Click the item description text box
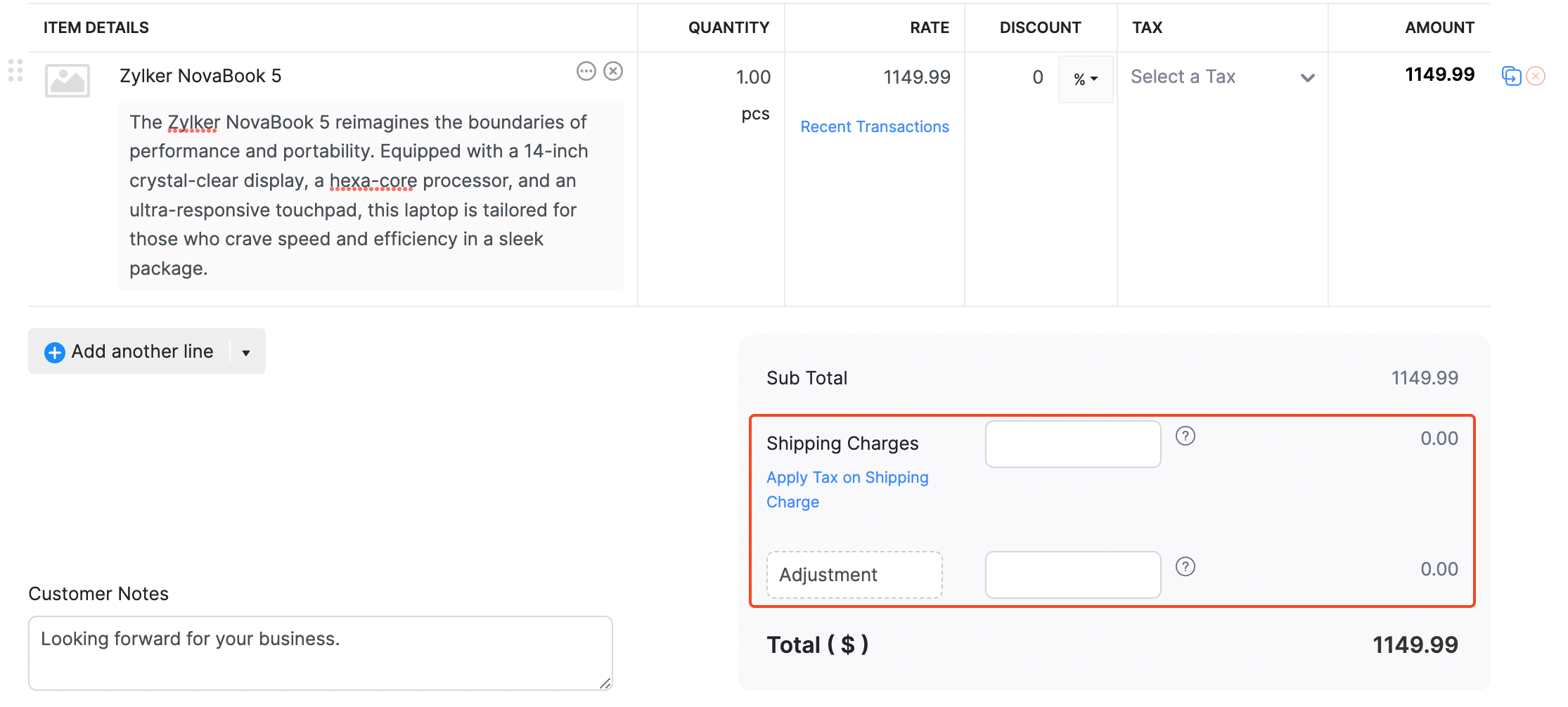Viewport: 1568px width, 707px height. (371, 195)
